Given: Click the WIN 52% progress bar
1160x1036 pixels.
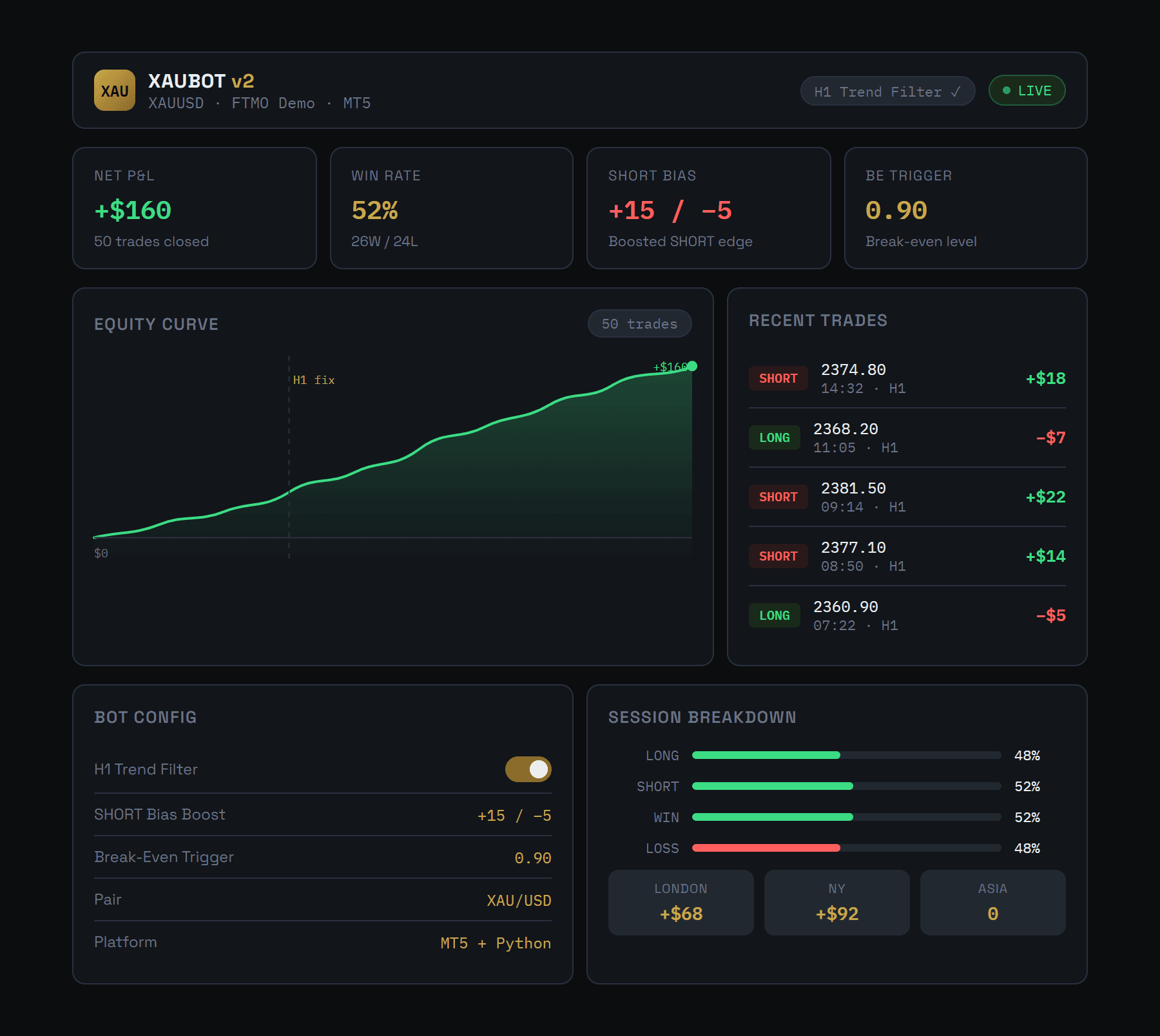Looking at the screenshot, I should tap(847, 817).
